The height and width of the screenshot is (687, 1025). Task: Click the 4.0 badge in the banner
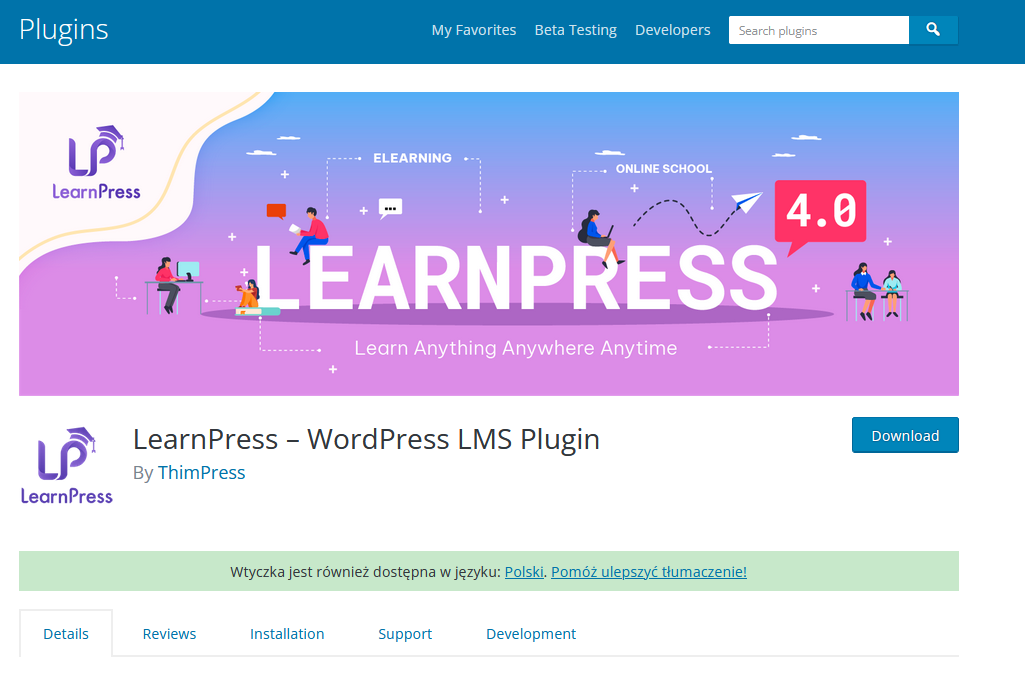point(820,212)
